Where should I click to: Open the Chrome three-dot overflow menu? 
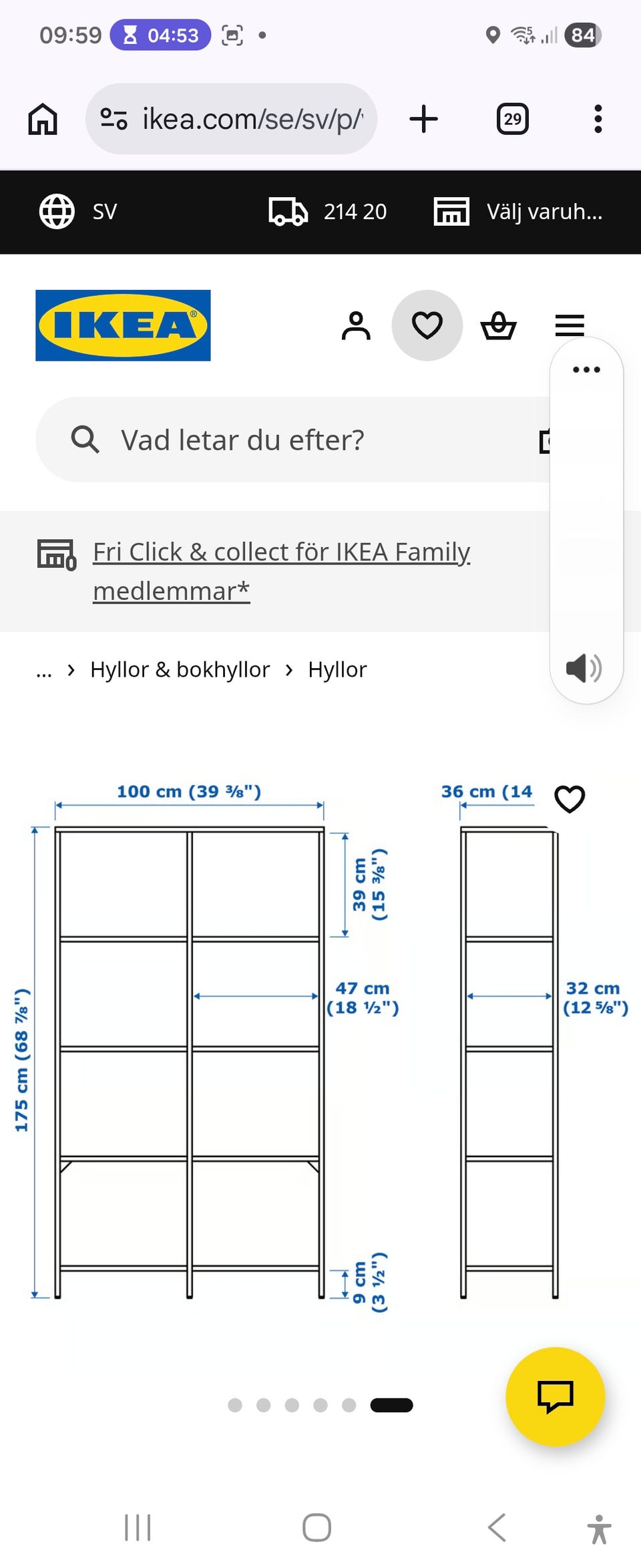coord(598,120)
